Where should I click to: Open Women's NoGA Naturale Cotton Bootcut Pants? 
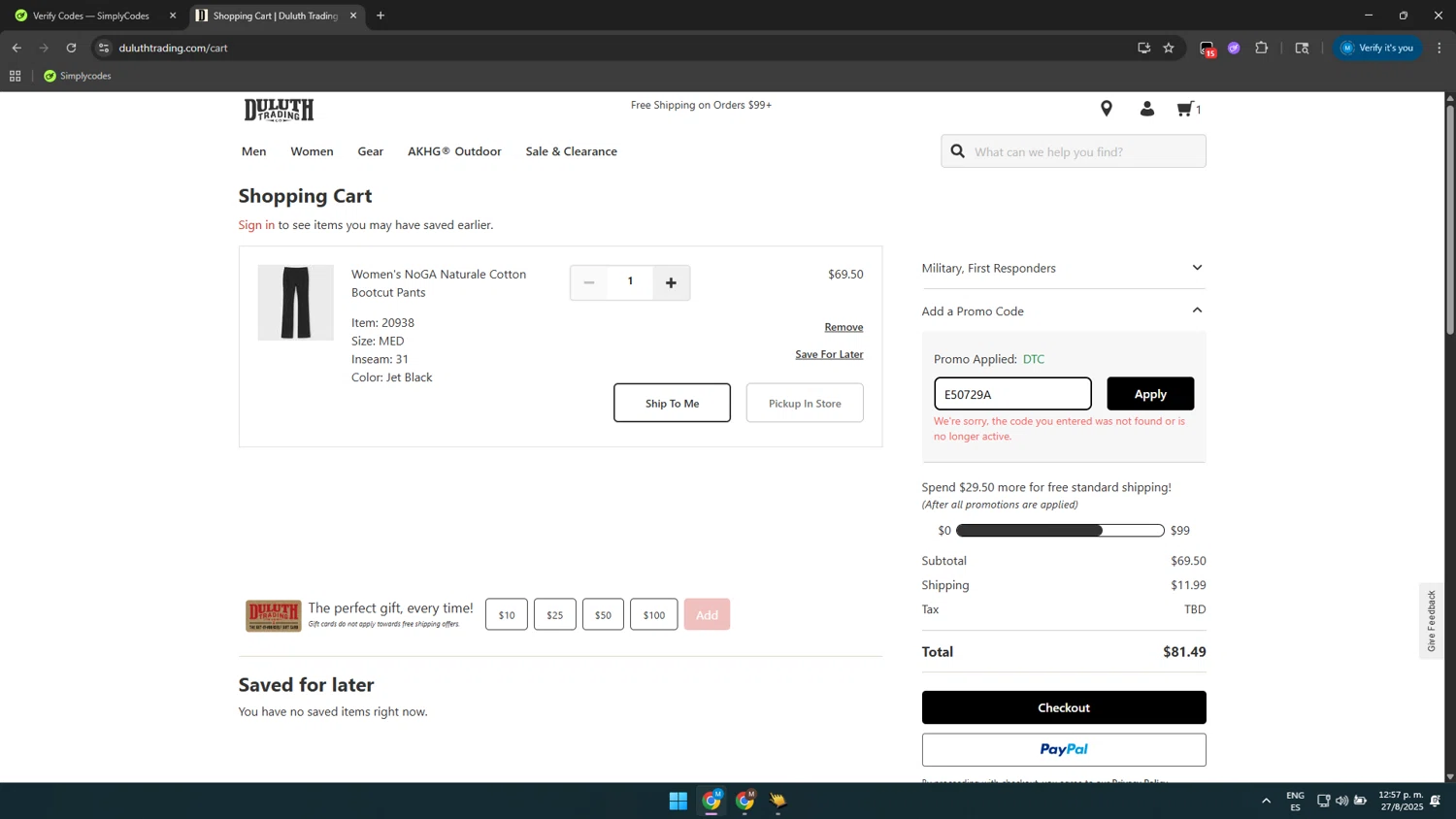click(439, 283)
